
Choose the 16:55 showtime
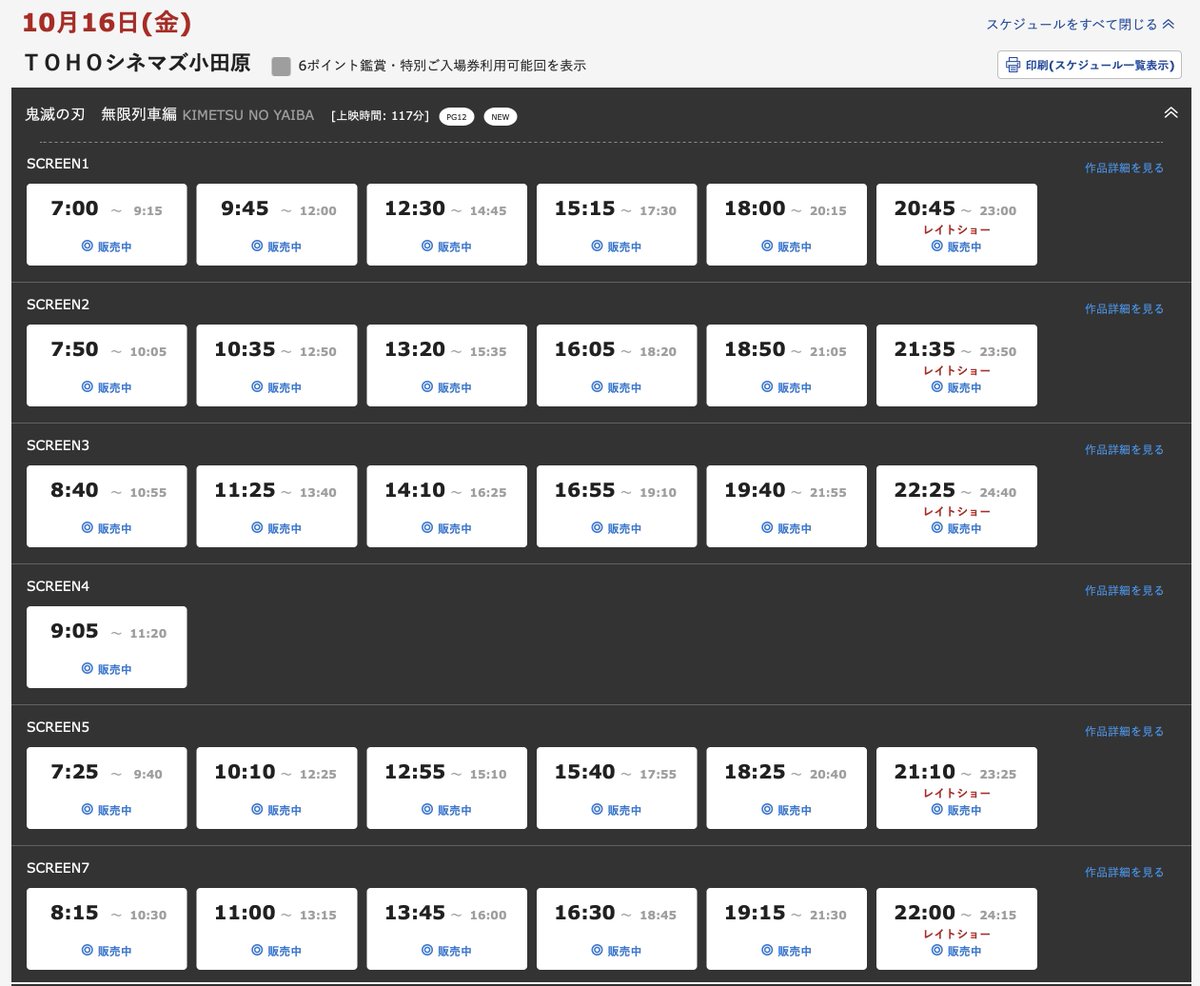(x=617, y=507)
